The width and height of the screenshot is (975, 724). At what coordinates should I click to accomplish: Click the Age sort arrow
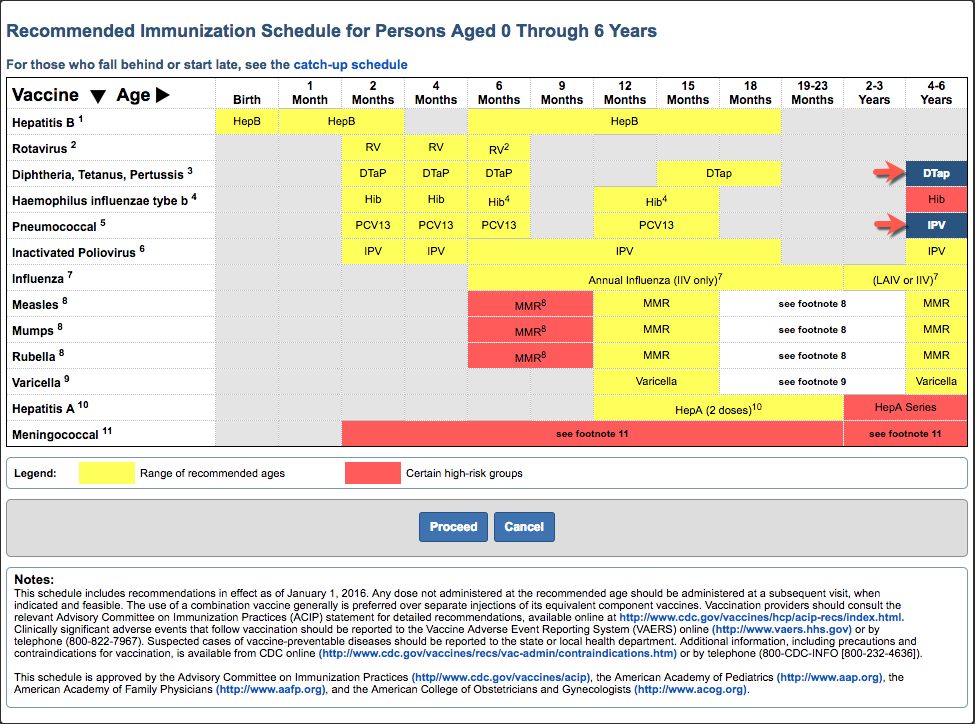pos(160,94)
